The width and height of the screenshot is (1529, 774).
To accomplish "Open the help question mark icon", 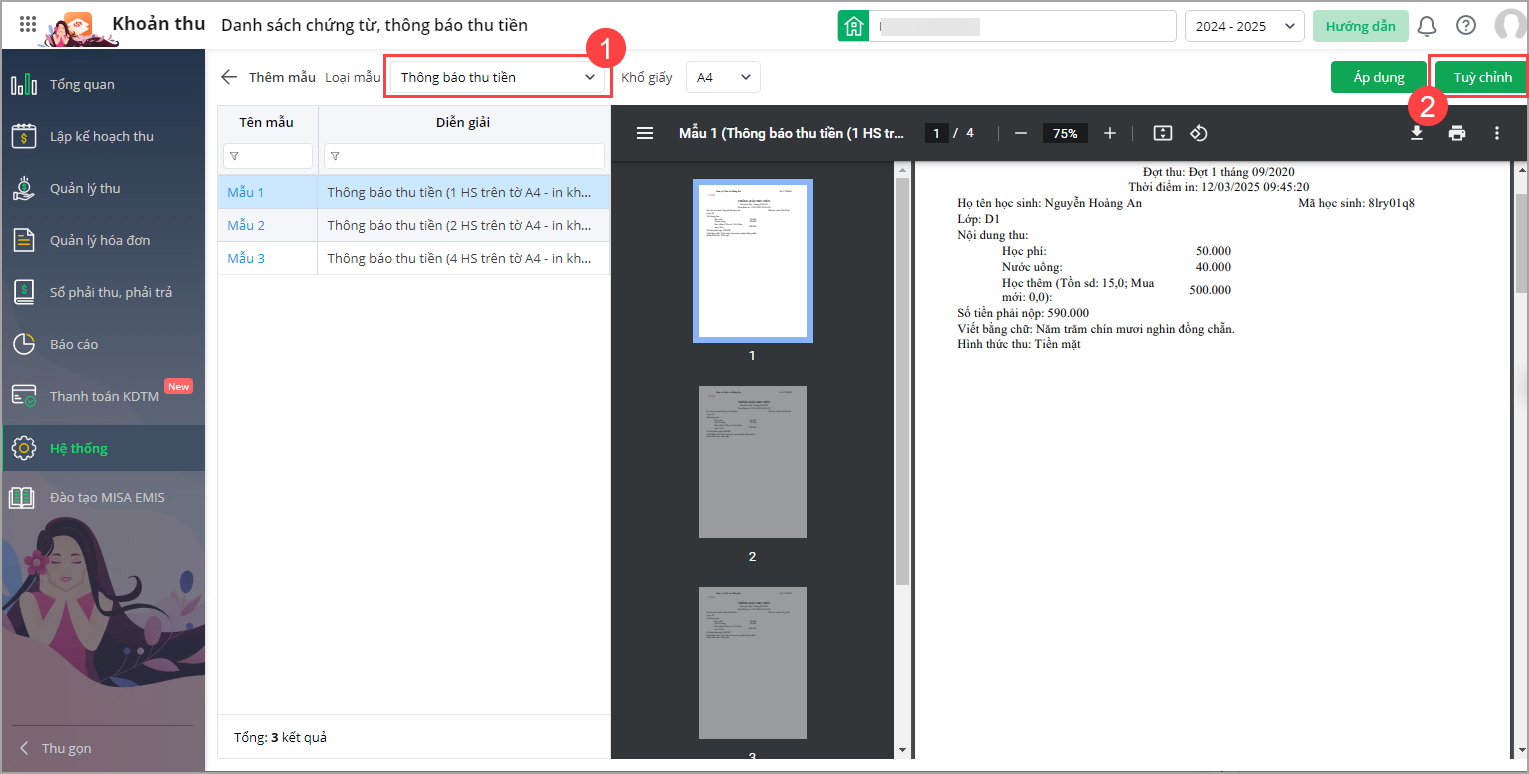I will (1466, 26).
